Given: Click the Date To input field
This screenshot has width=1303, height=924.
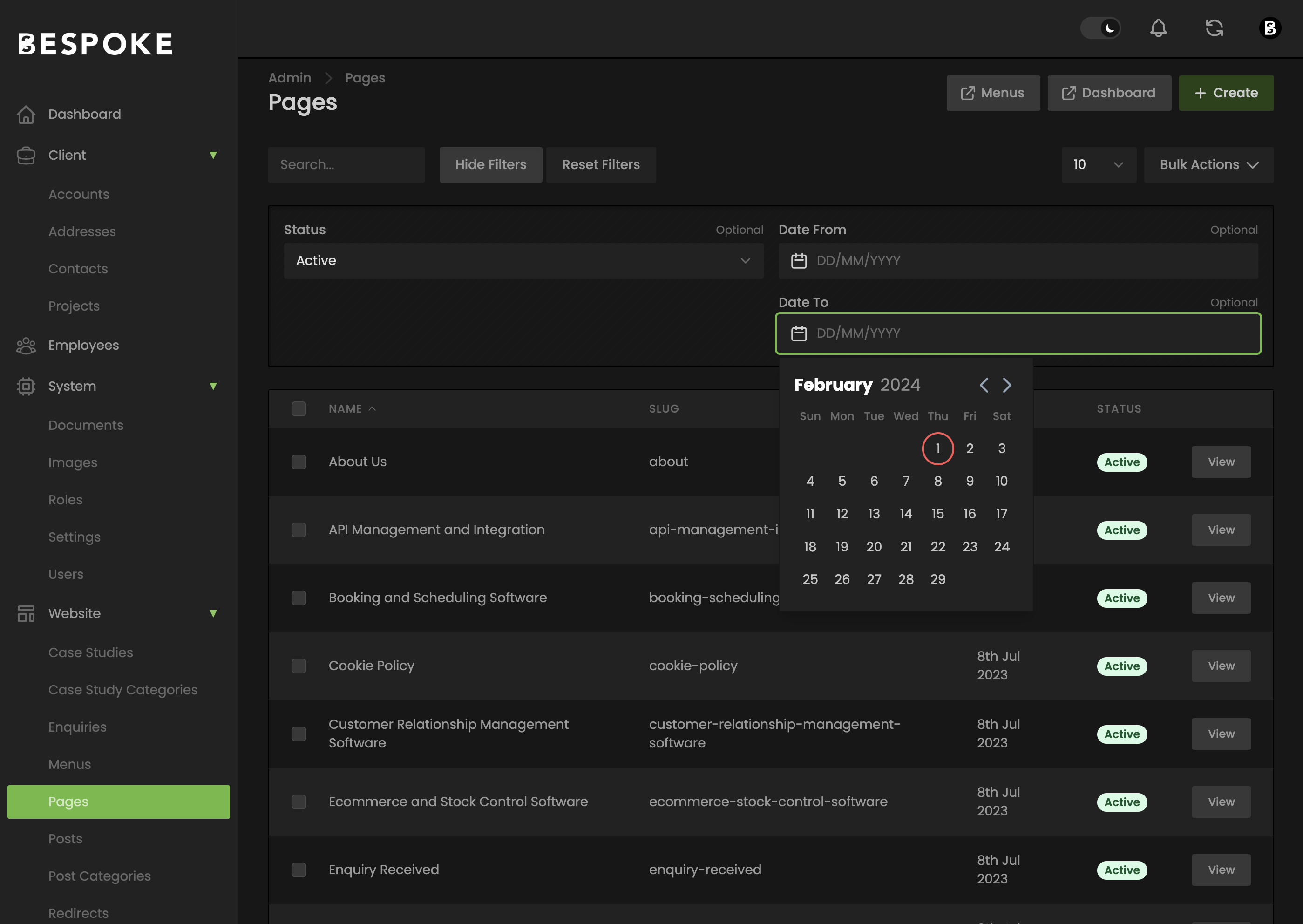Looking at the screenshot, I should (1018, 333).
